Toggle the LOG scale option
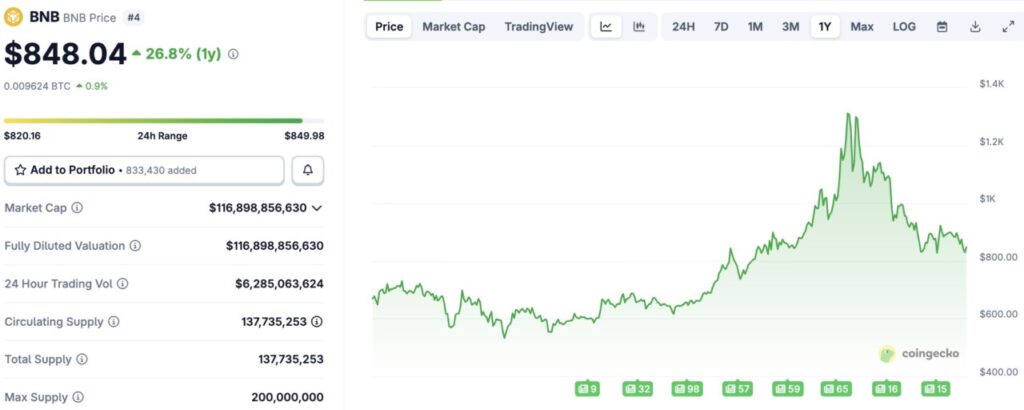Image resolution: width=1024 pixels, height=410 pixels. [x=904, y=27]
